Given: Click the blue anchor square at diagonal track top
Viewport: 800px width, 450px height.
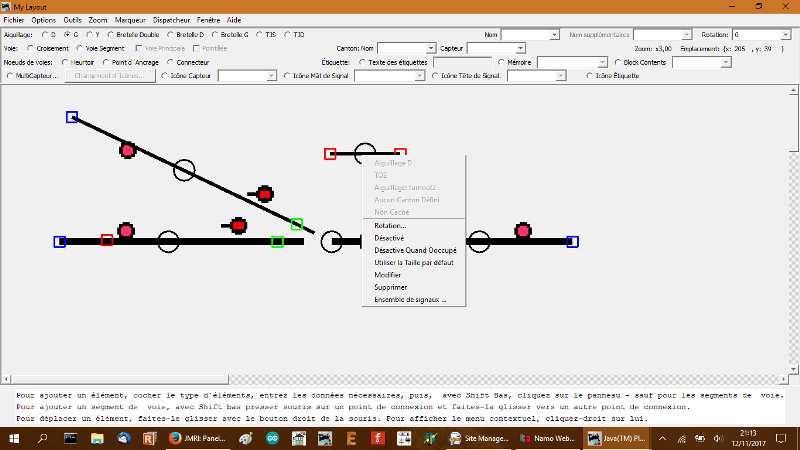Looking at the screenshot, I should [72, 117].
